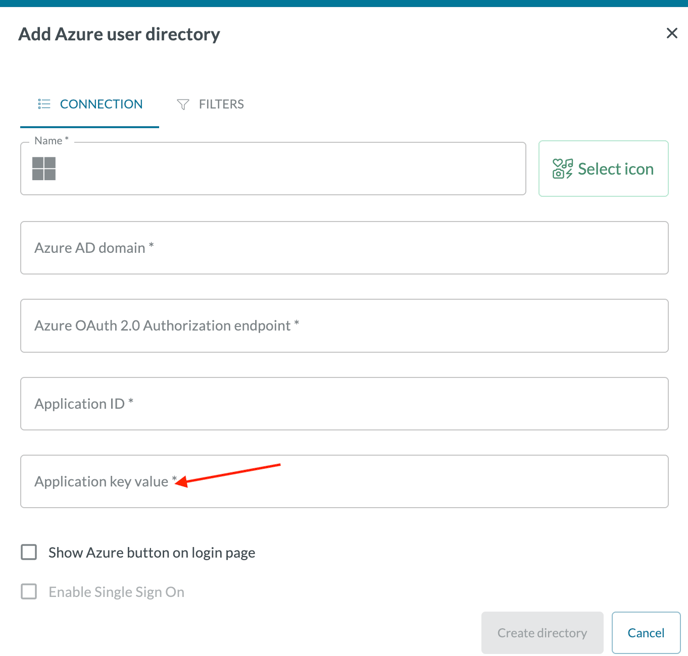Screen dimensions: 688x656
Task: Click the funnel icon beside Filters
Action: point(183,104)
